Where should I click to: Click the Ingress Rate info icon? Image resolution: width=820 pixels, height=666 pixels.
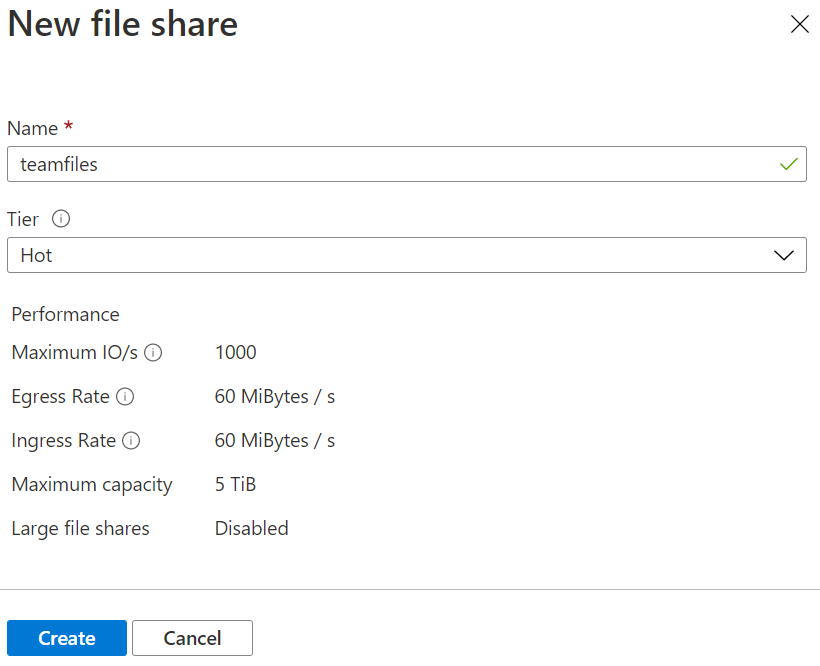click(131, 441)
